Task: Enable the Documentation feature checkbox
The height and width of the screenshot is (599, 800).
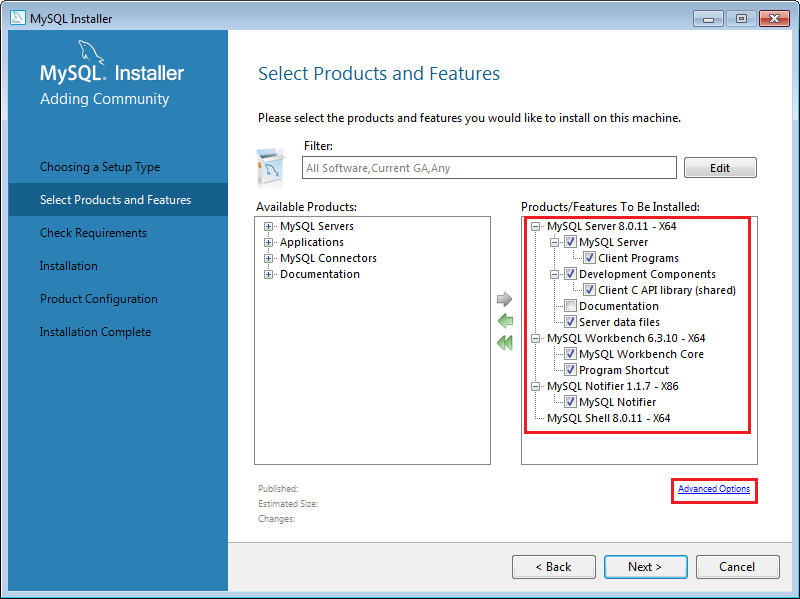Action: click(x=570, y=306)
